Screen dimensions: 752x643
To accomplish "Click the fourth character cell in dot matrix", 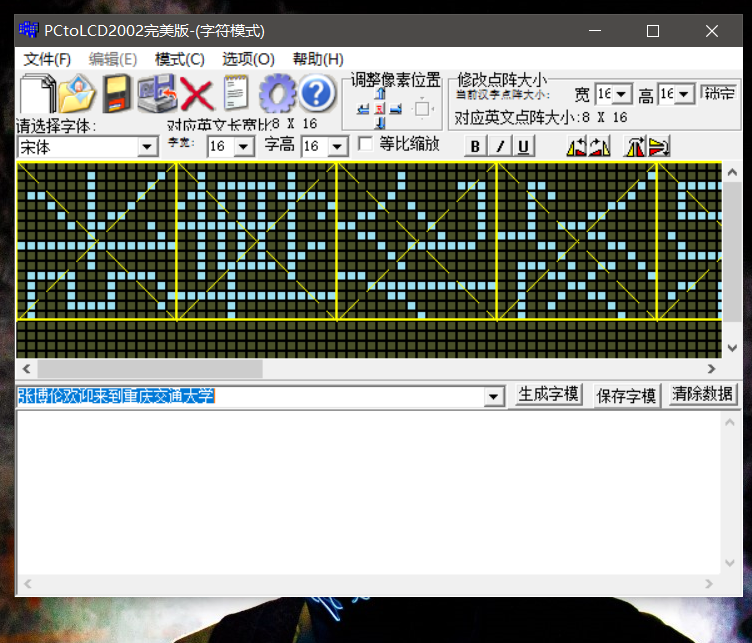I will pos(577,241).
